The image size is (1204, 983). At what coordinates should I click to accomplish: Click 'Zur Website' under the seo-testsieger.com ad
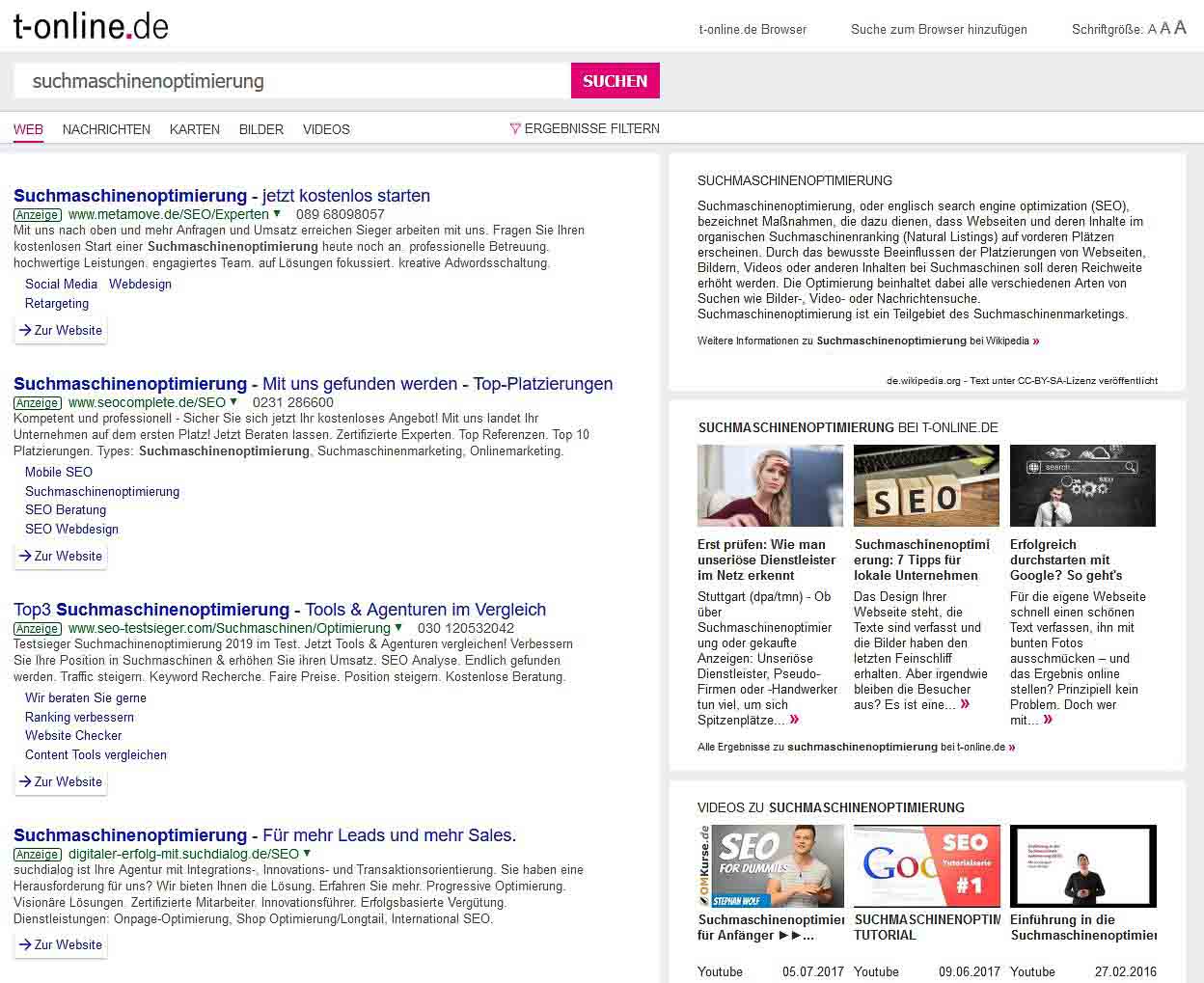(60, 781)
